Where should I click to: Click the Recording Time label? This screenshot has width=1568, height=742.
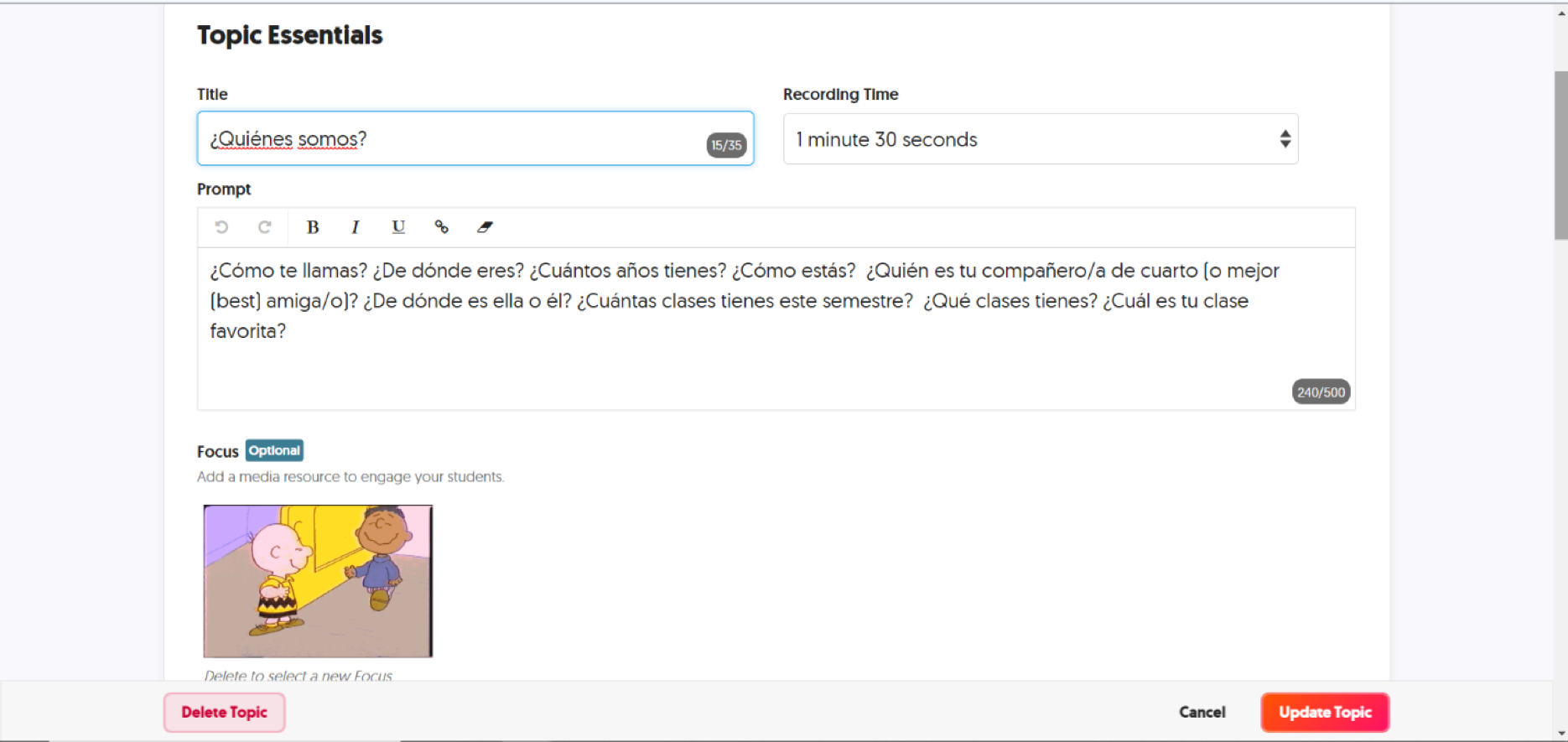click(x=840, y=95)
